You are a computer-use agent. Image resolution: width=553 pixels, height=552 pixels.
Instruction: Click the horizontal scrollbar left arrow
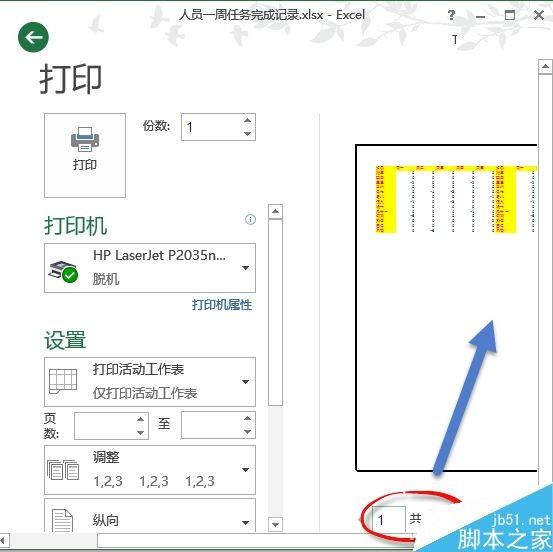click(4, 540)
